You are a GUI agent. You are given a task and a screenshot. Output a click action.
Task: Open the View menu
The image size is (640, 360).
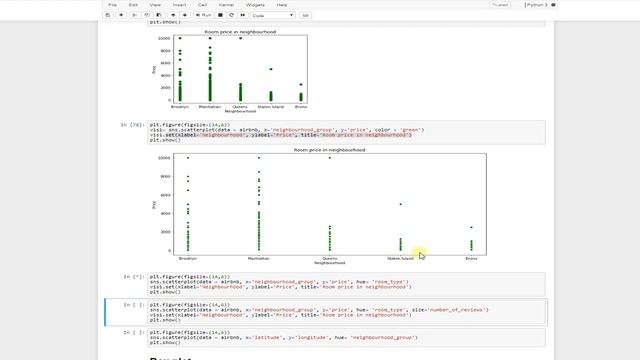pos(155,5)
